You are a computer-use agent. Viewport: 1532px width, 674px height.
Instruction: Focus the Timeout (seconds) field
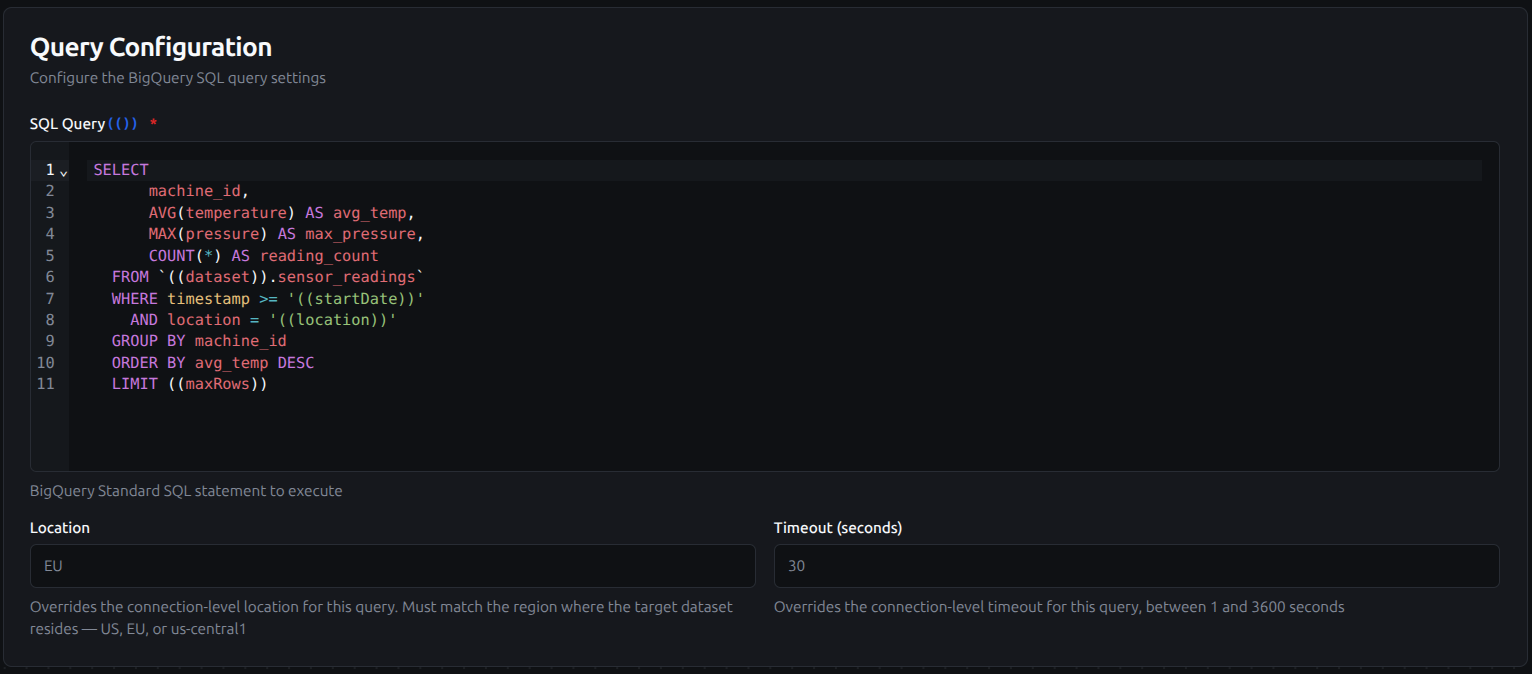(1136, 566)
